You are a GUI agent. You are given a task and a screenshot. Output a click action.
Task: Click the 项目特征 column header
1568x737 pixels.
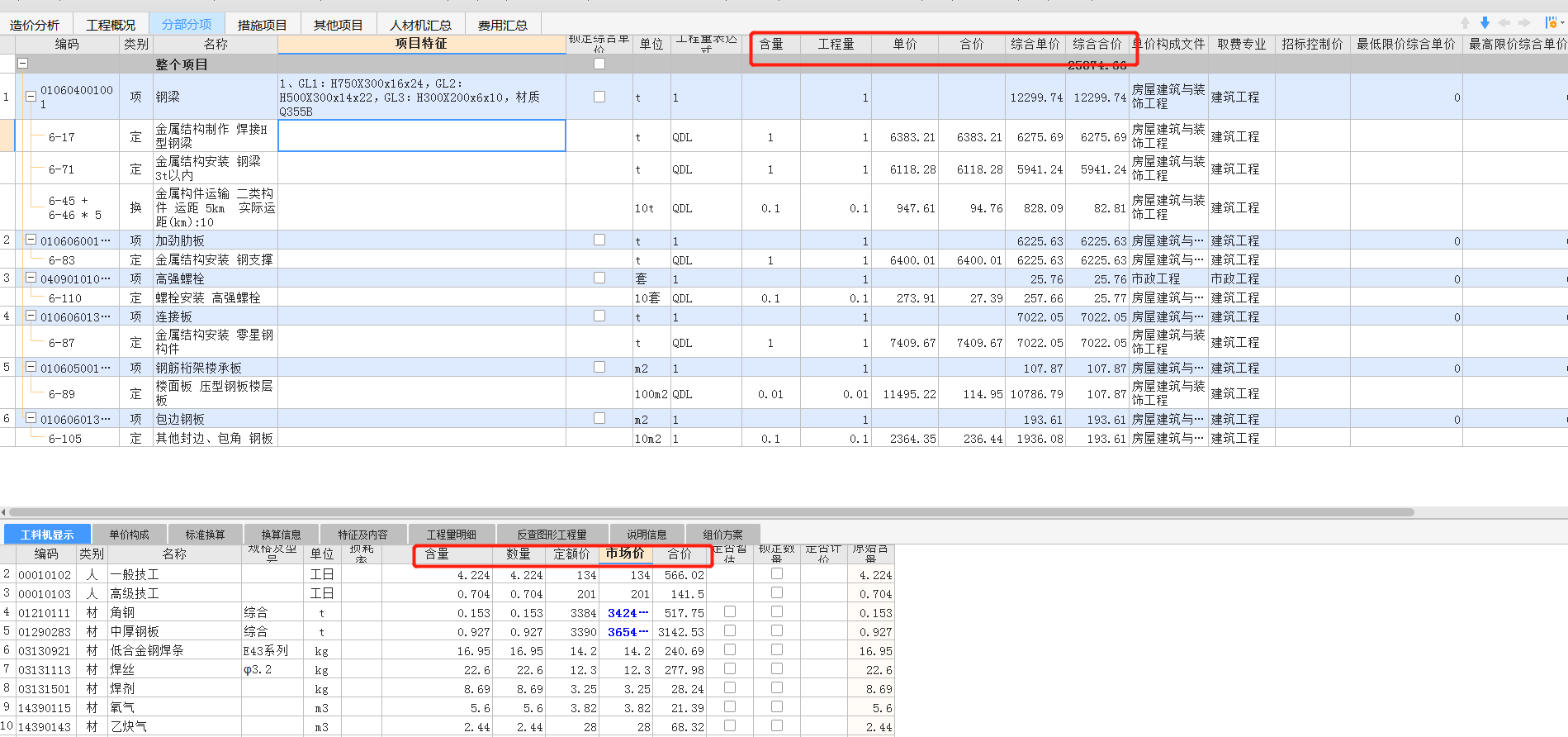point(422,44)
